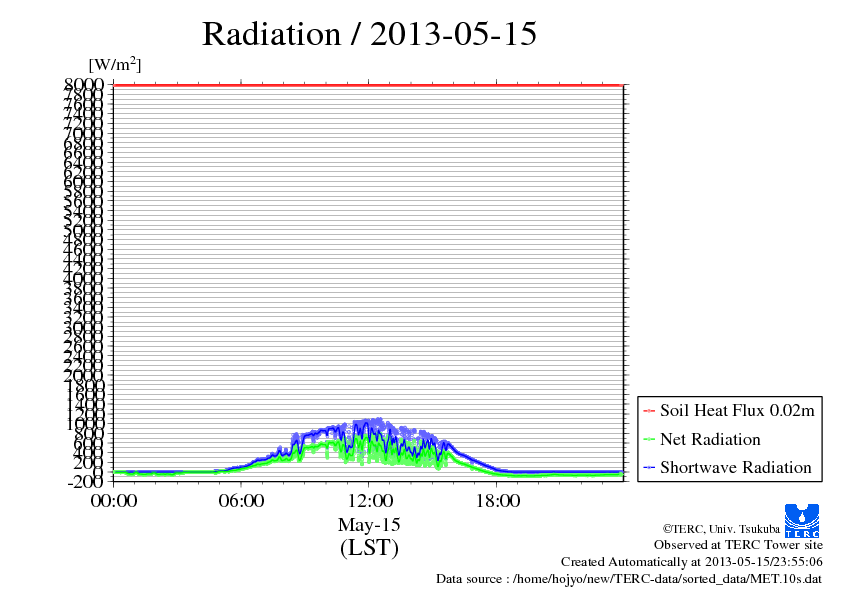
Task: Click the 'Data source' file path line
Action: click(x=629, y=579)
